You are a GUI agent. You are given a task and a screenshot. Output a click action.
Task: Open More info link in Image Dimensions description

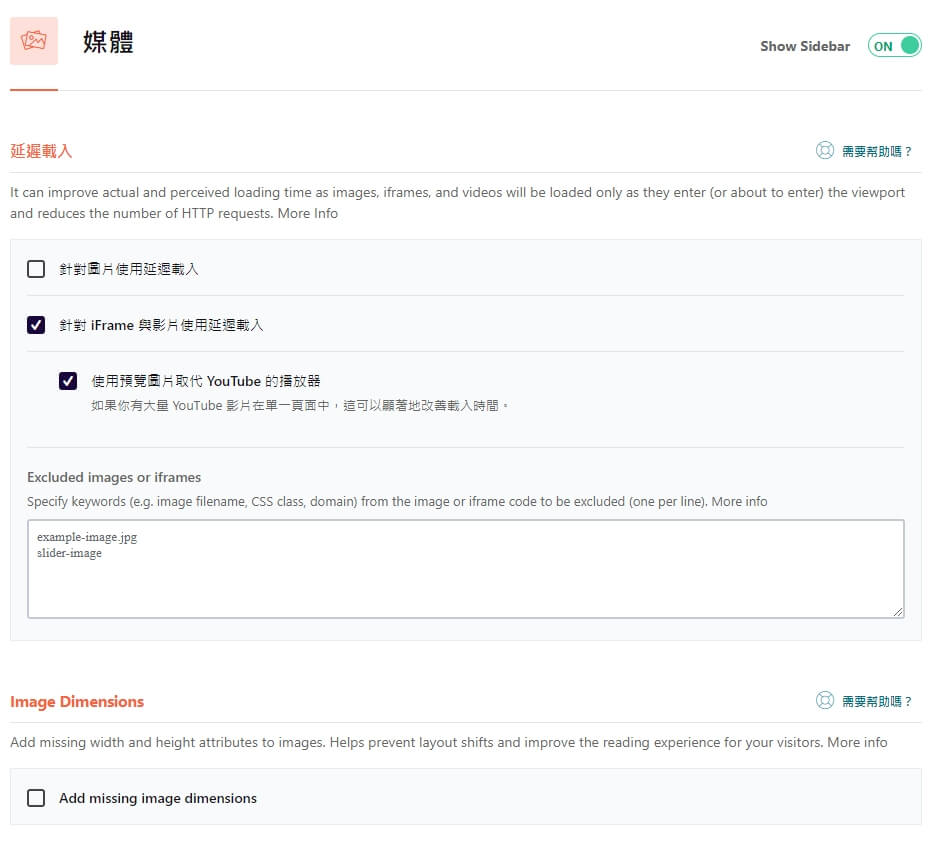point(857,742)
